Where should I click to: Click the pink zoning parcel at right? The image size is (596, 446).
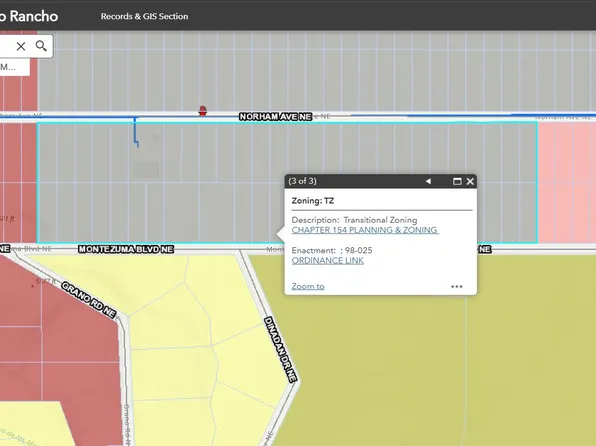(x=566, y=183)
